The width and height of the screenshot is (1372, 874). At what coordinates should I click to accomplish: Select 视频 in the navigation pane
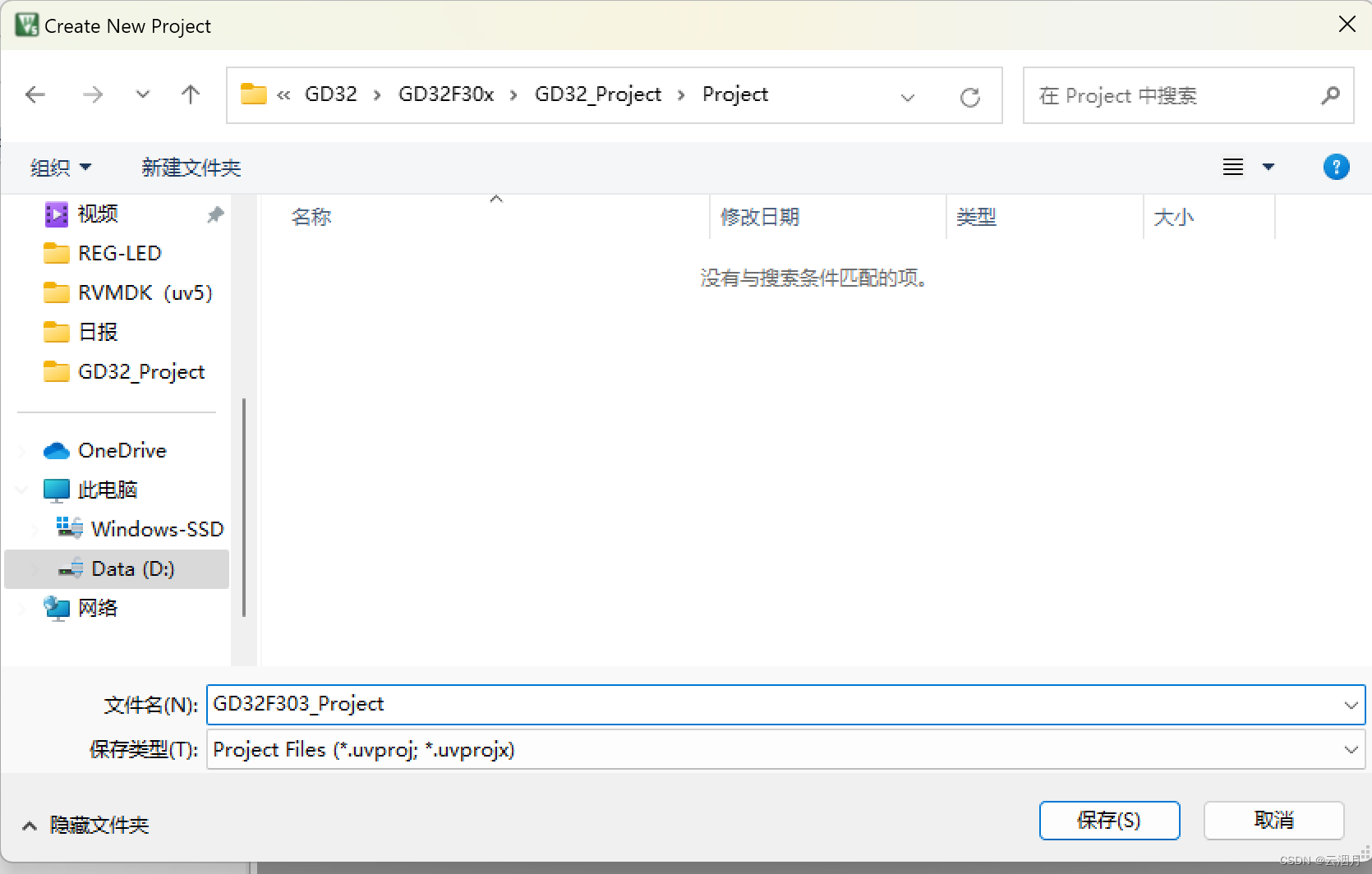[98, 214]
